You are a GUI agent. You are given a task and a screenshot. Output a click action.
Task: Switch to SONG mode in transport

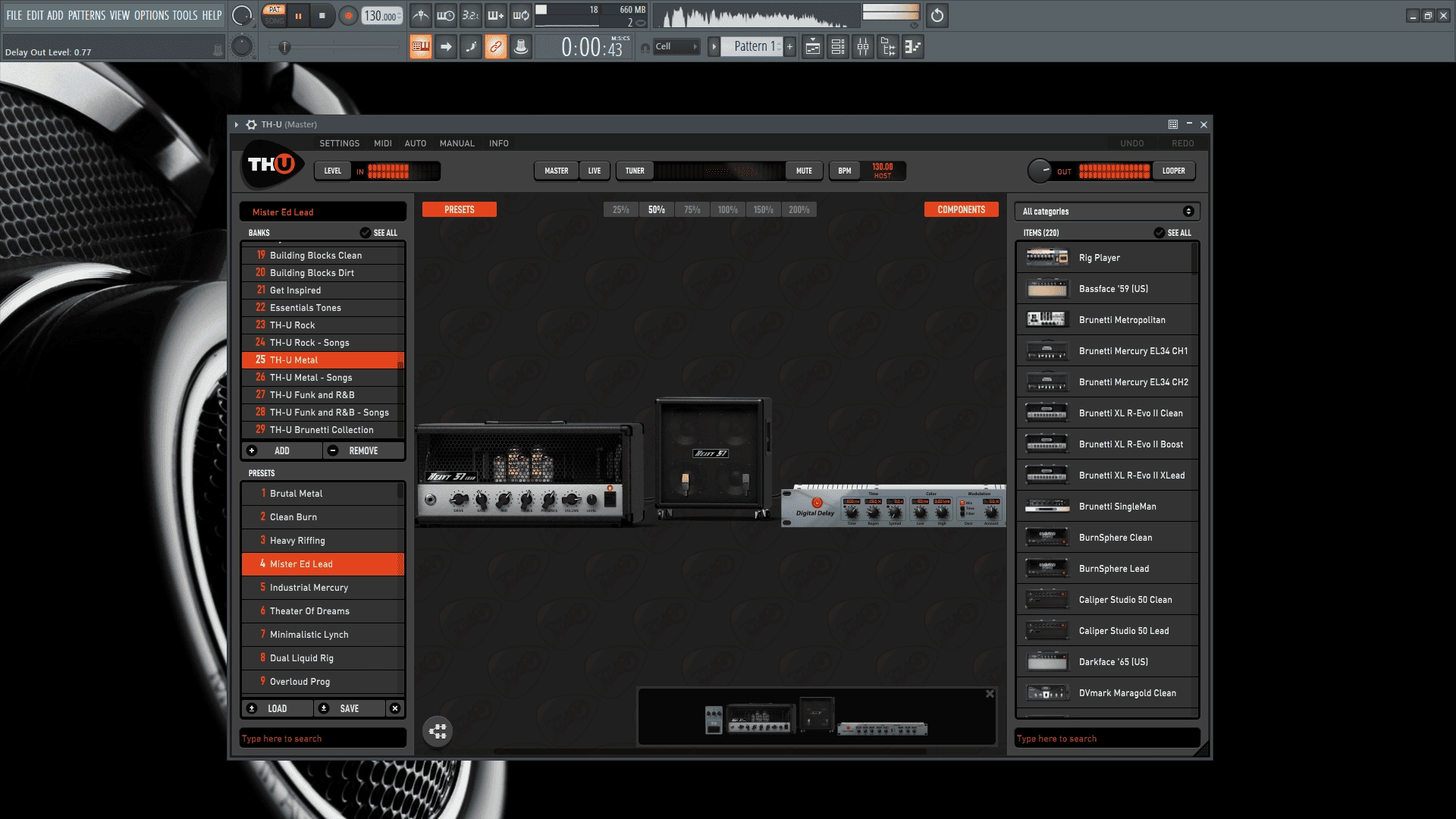(275, 21)
